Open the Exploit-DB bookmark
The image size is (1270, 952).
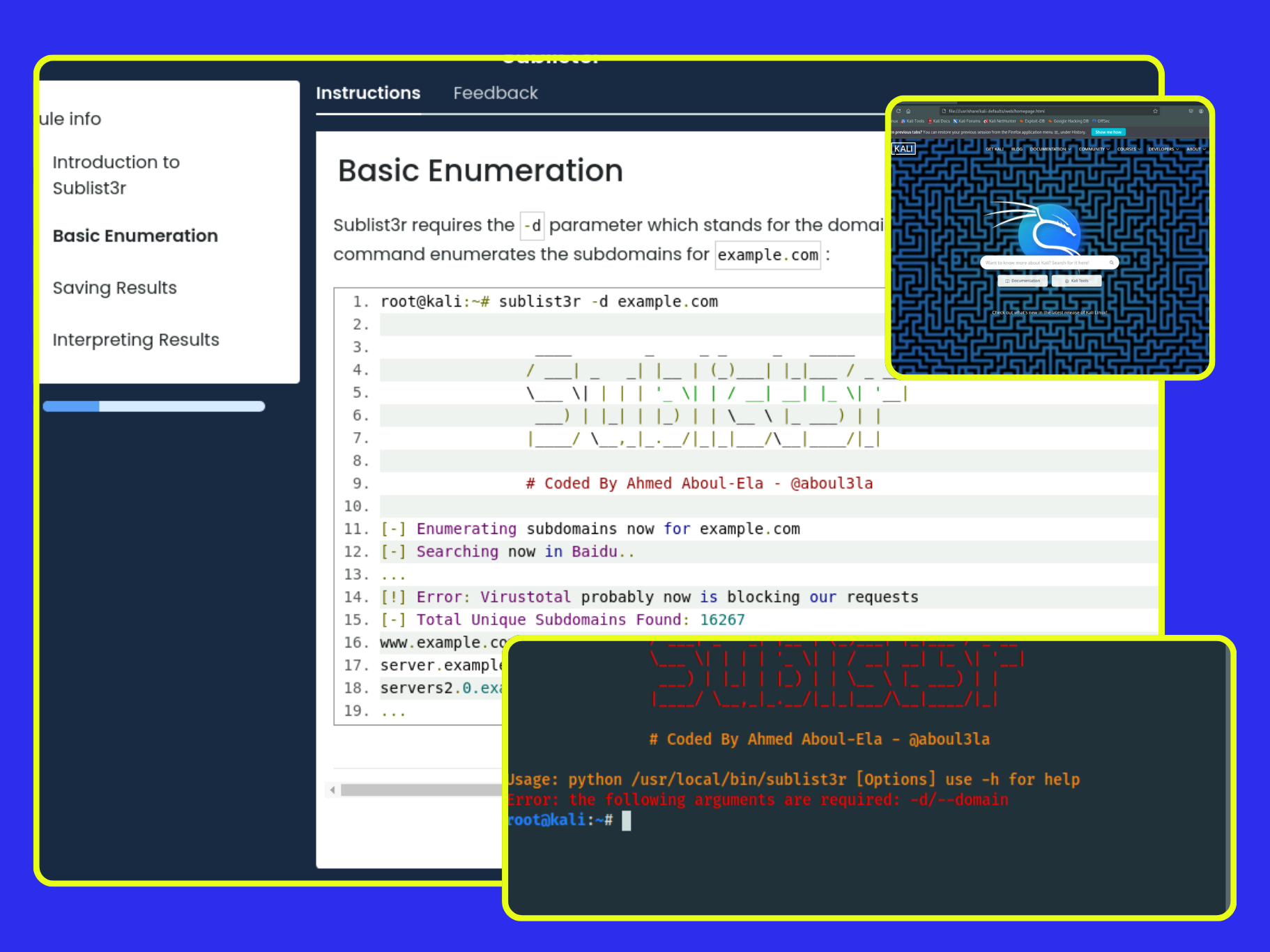1032,121
